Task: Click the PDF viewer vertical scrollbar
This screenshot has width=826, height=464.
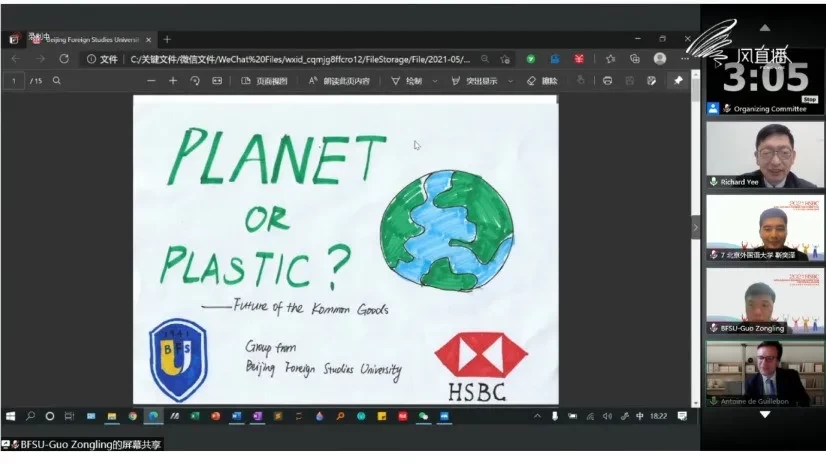Action: pos(695,238)
